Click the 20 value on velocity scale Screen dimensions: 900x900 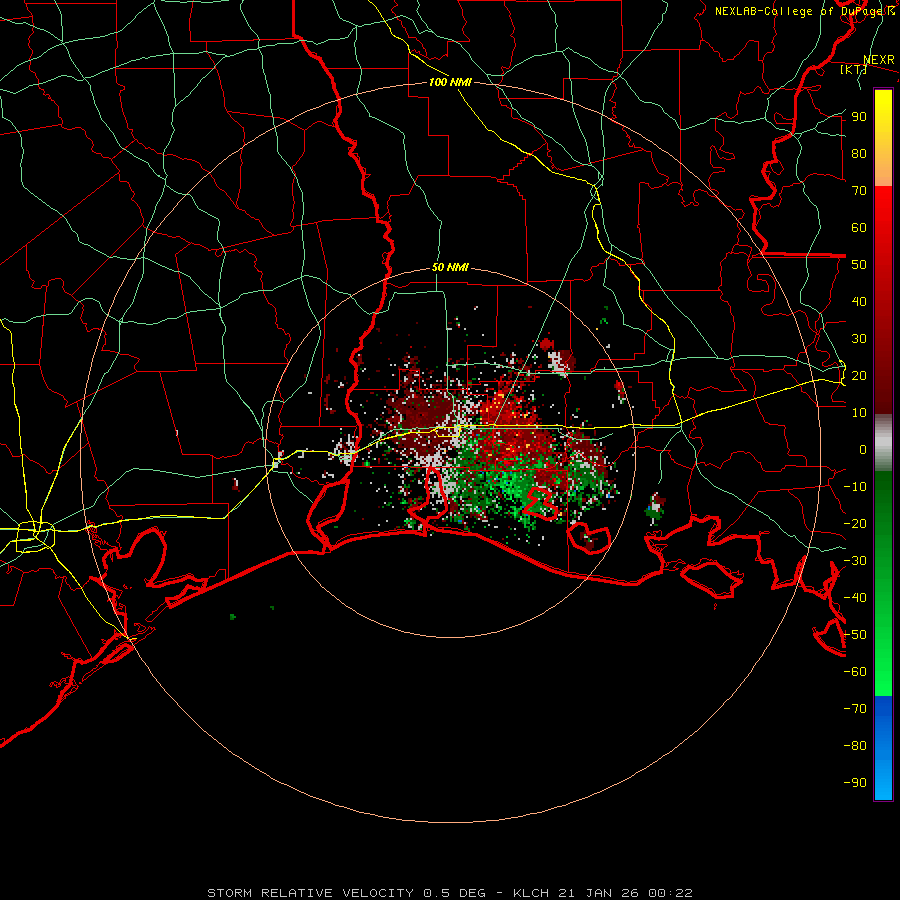pyautogui.click(x=859, y=376)
